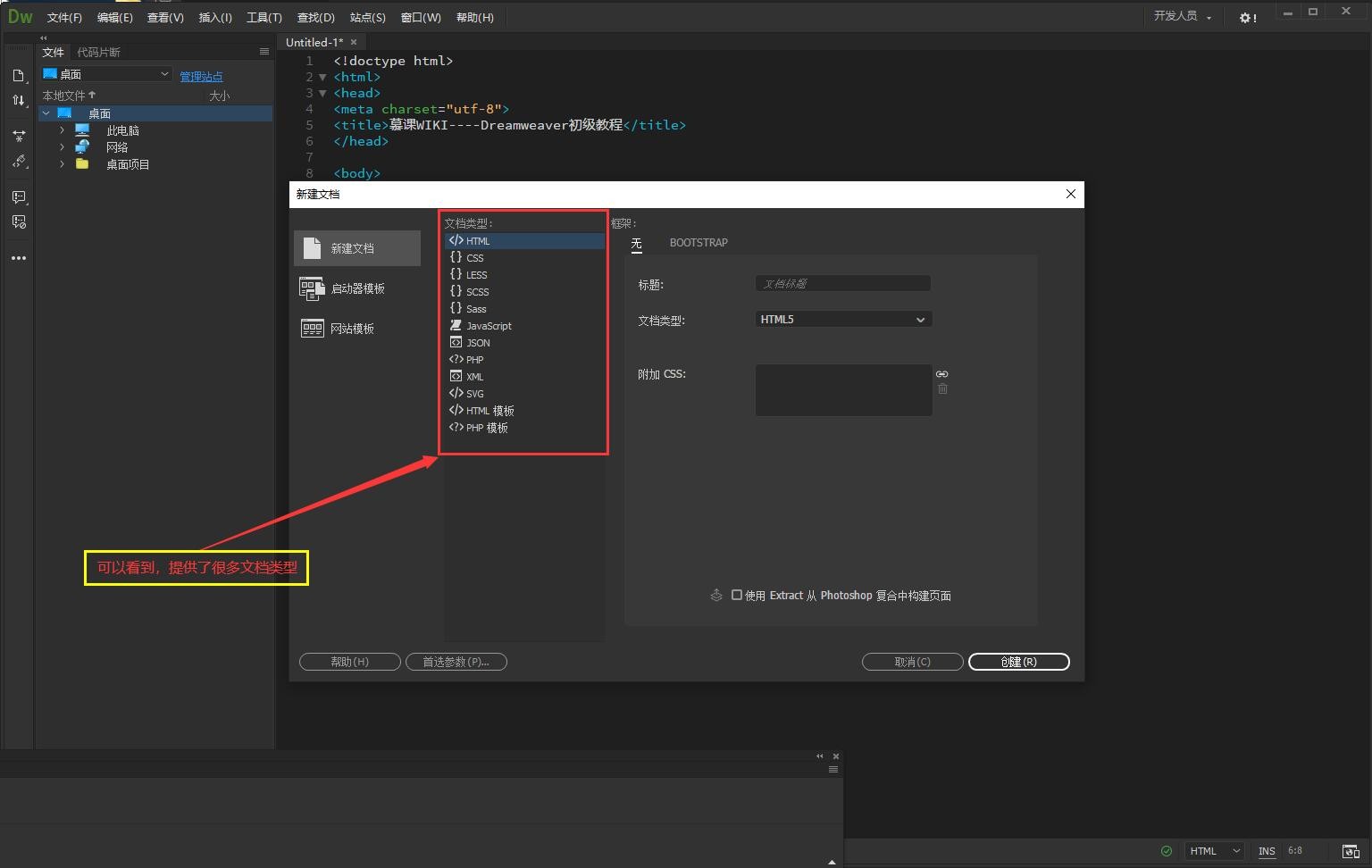Open the 开发人员 workspace dropdown
Image resolution: width=1372 pixels, height=868 pixels.
(x=1183, y=16)
